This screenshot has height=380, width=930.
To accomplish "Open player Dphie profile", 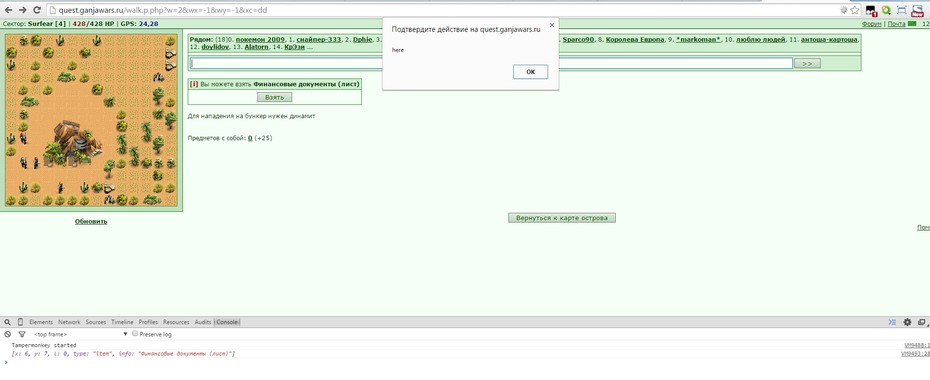I will pyautogui.click(x=362, y=40).
